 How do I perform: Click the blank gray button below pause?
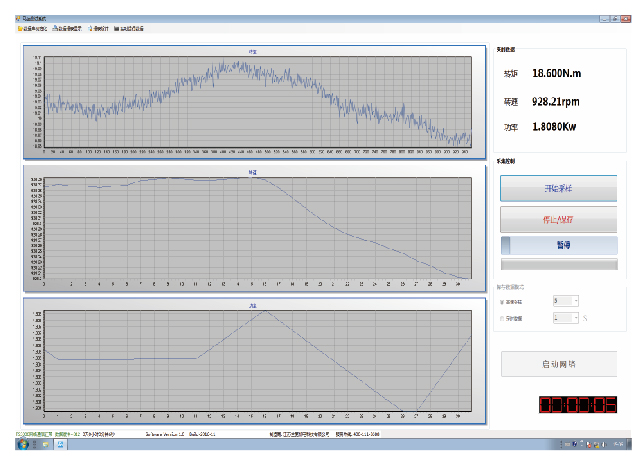click(x=559, y=264)
